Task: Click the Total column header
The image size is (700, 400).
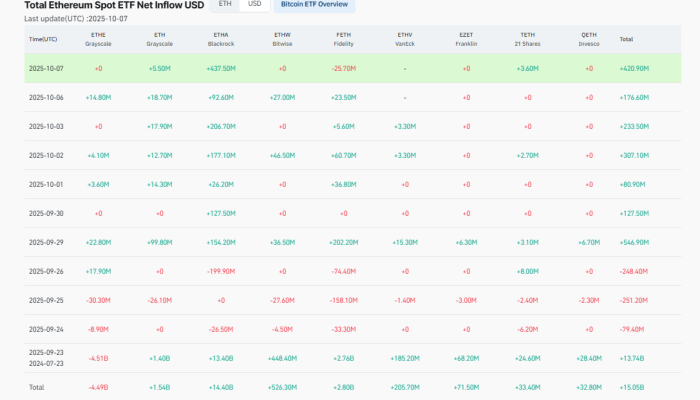Action: pyautogui.click(x=626, y=39)
